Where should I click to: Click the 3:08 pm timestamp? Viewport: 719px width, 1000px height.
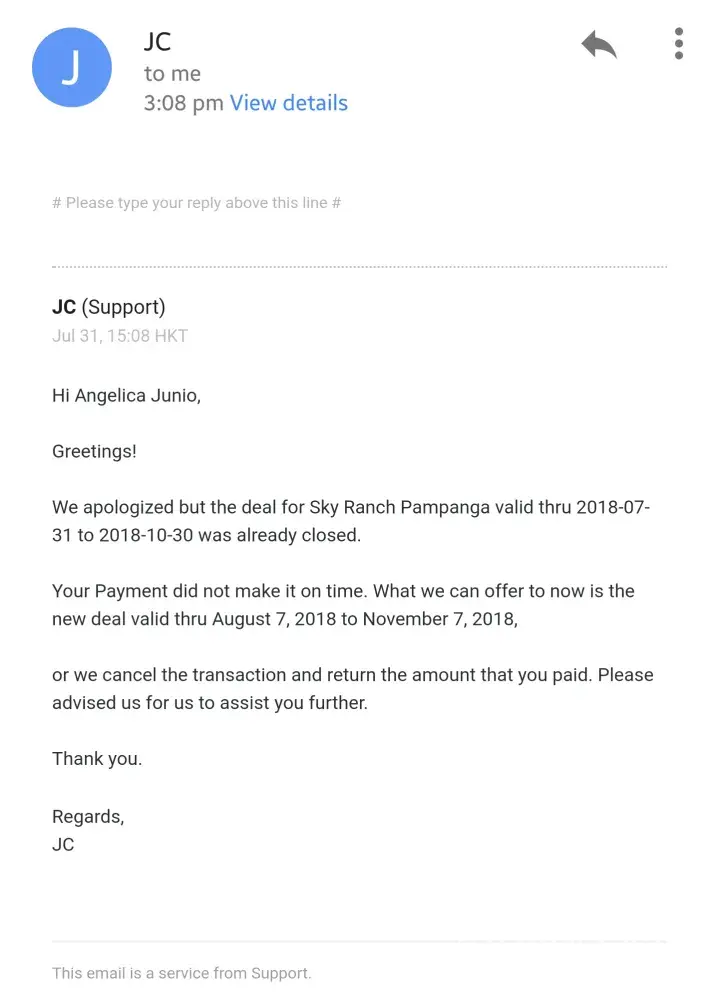coord(183,103)
